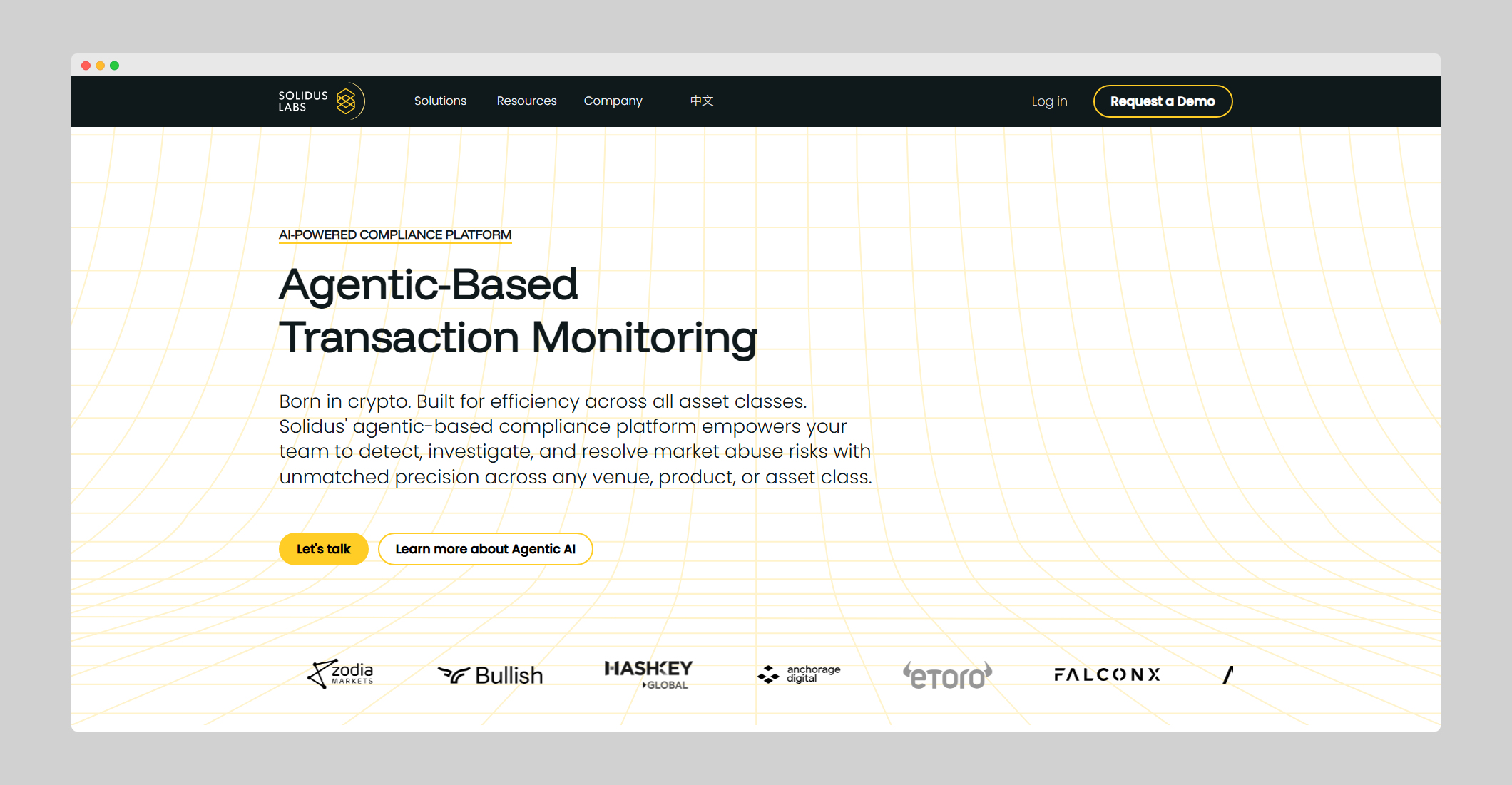This screenshot has height=785, width=1512.
Task: Open the Solidus Labs logo homepage link
Action: (322, 101)
